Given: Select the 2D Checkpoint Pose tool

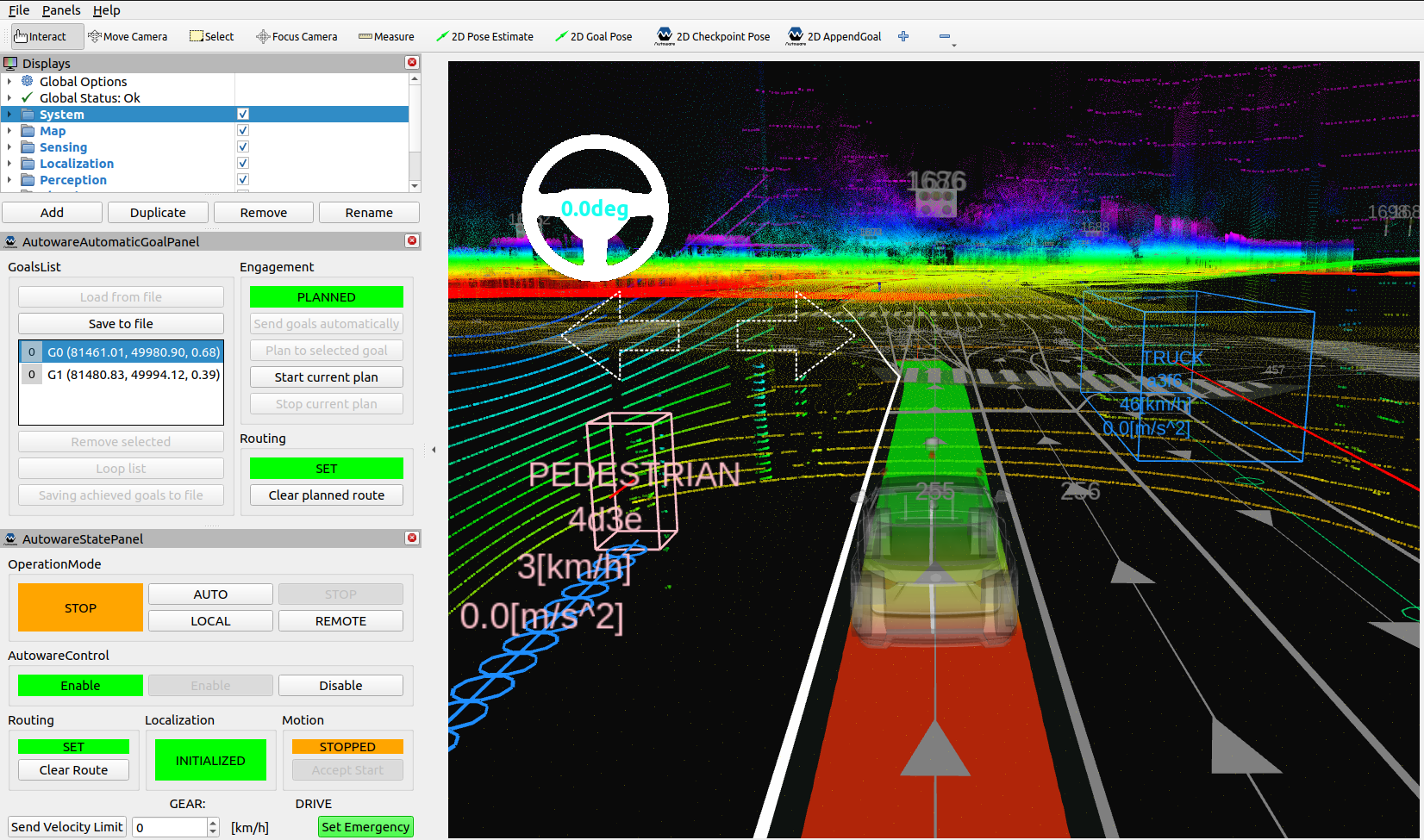Looking at the screenshot, I should point(713,36).
